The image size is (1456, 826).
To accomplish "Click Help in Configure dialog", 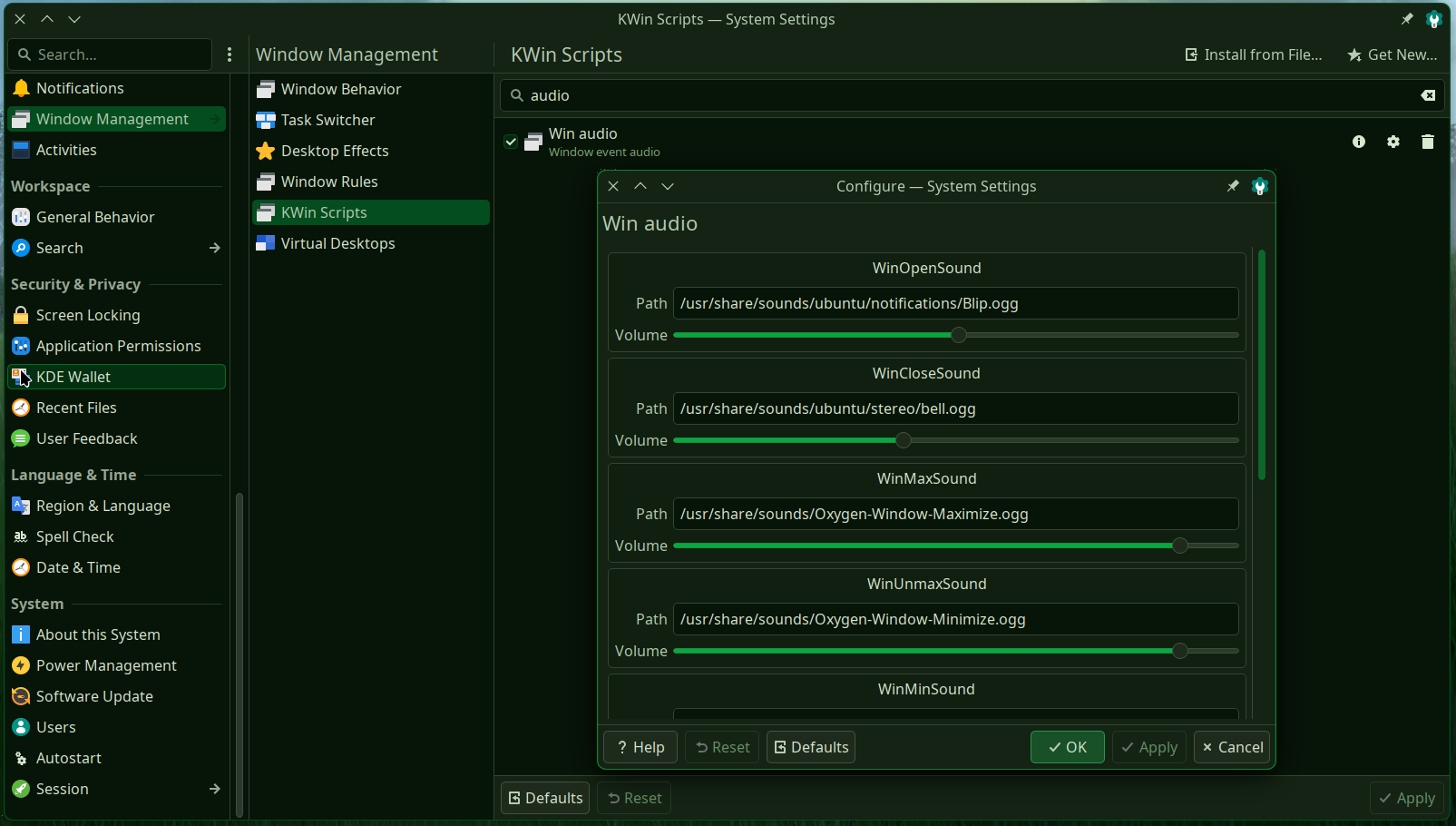I will point(640,747).
